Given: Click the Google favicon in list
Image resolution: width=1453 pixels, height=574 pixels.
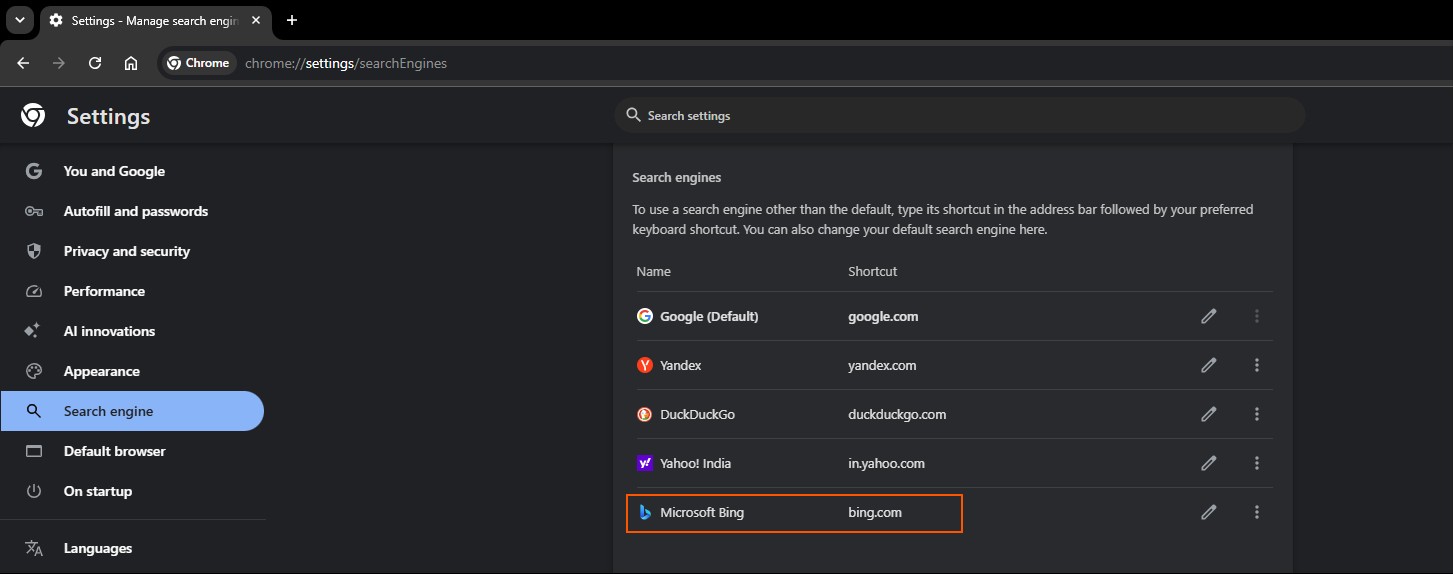Looking at the screenshot, I should pos(645,316).
